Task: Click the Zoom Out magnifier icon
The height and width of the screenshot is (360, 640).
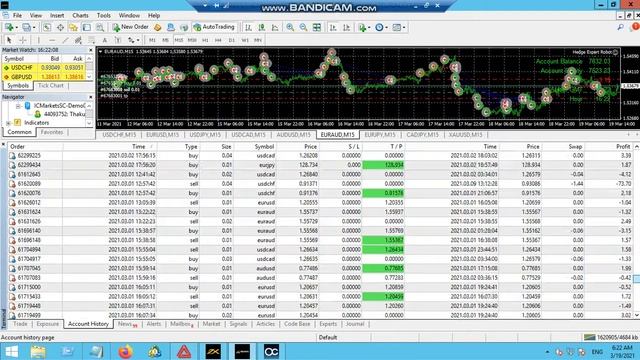Action: click(303, 27)
